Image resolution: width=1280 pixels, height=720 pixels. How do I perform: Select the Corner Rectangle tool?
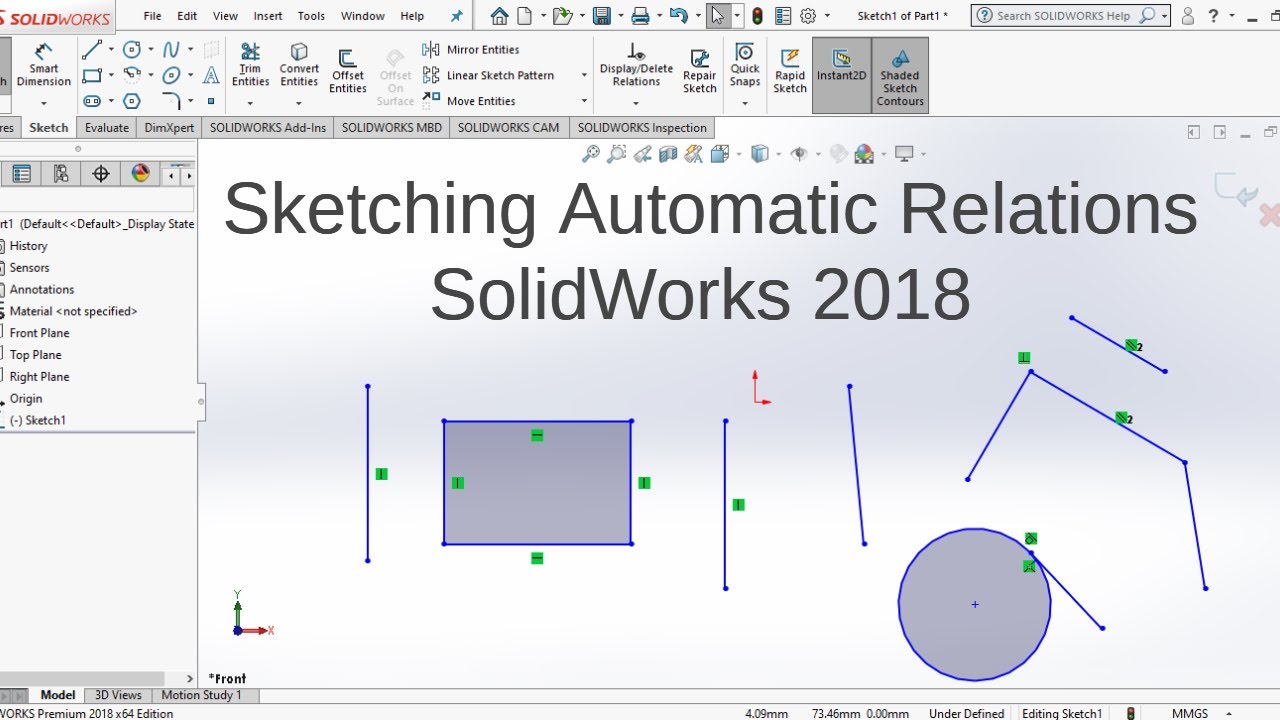point(92,75)
